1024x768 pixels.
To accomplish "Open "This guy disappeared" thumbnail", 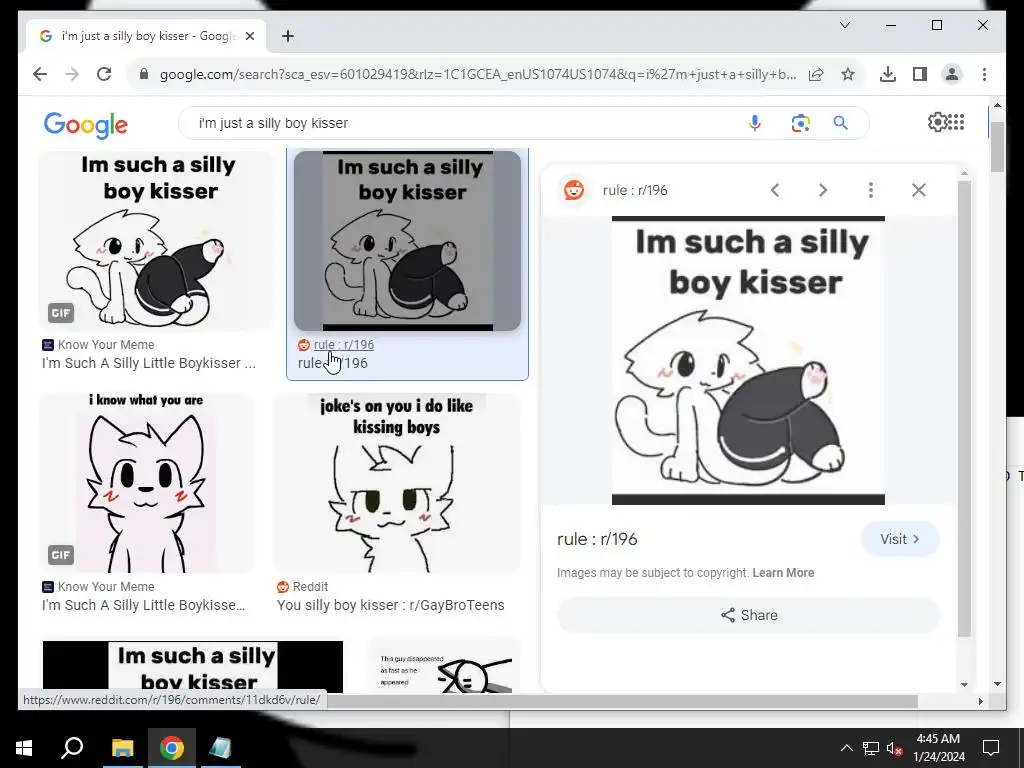I will [x=444, y=665].
